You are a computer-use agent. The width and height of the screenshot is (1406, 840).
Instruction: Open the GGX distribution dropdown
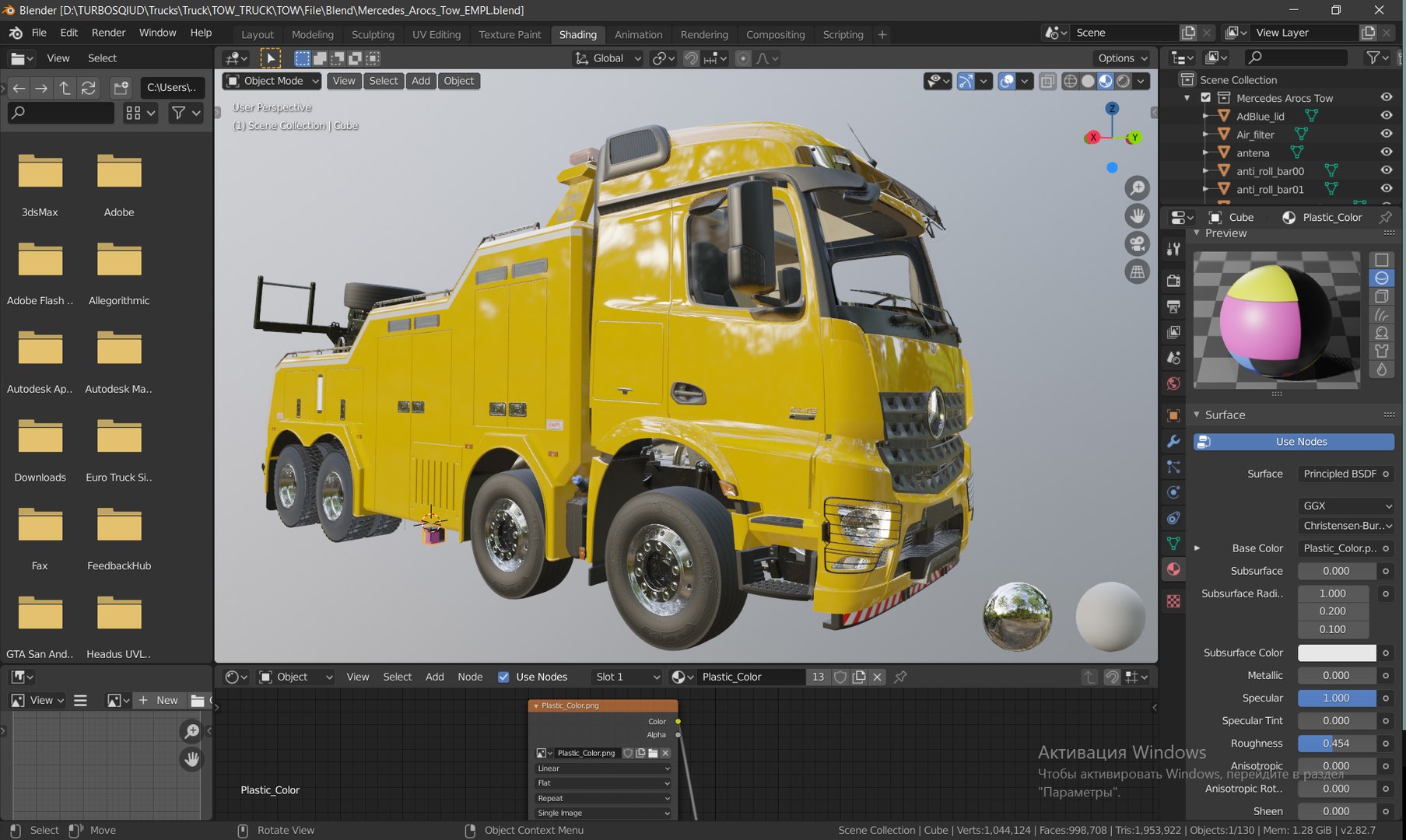pos(1345,506)
